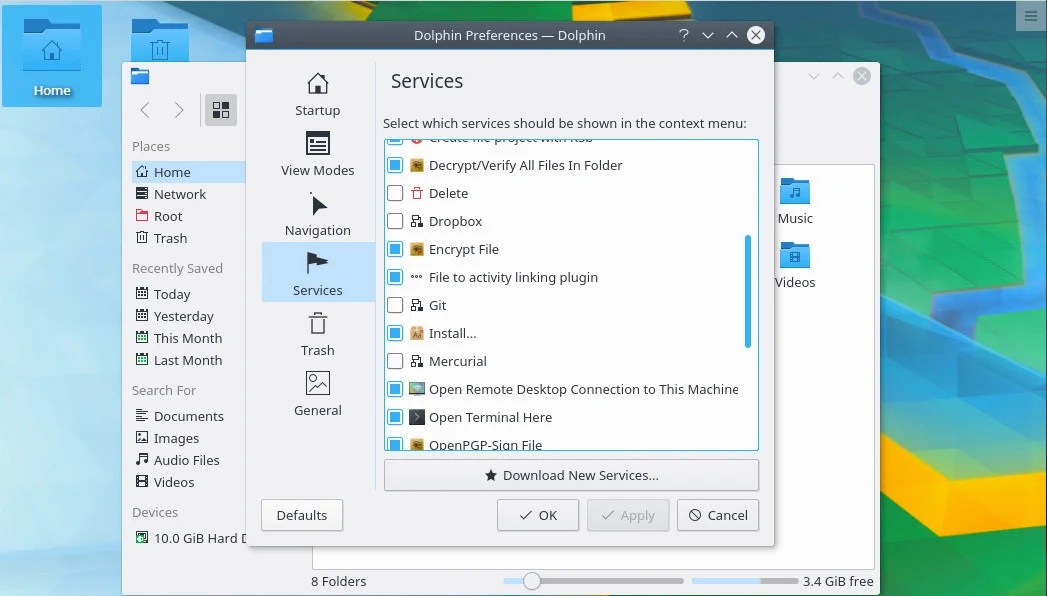Open the Startup settings page
Image resolution: width=1047 pixels, height=596 pixels.
(317, 94)
